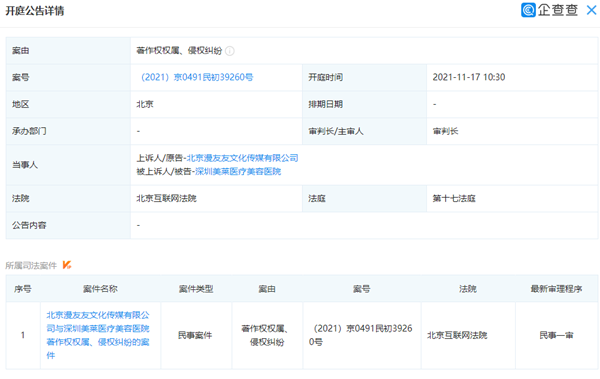Image resolution: width=600 pixels, height=379 pixels.
Task: Click 北京互联网法院 in the lower table
Action: pyautogui.click(x=457, y=335)
